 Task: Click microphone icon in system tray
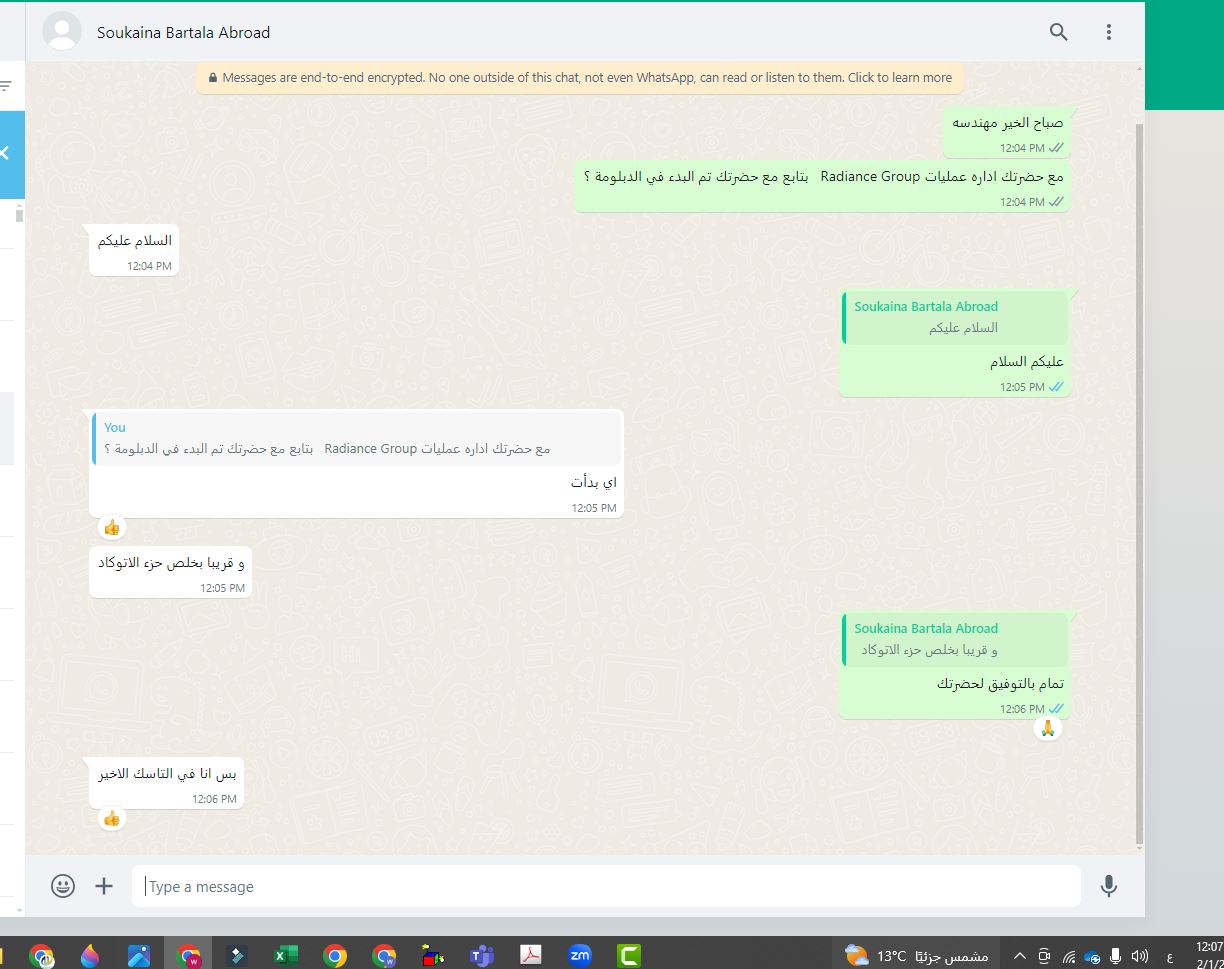1115,956
